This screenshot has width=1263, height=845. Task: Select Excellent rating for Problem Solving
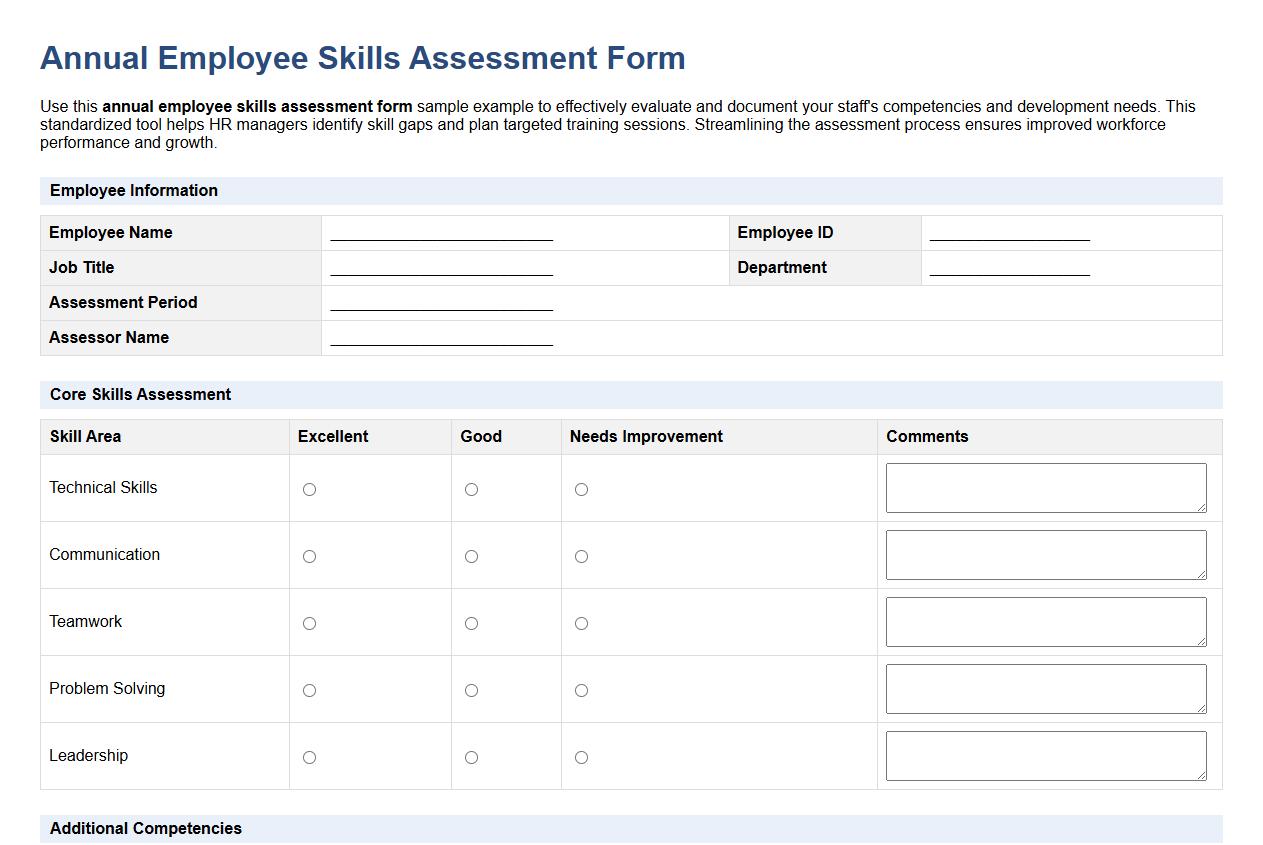click(x=309, y=690)
